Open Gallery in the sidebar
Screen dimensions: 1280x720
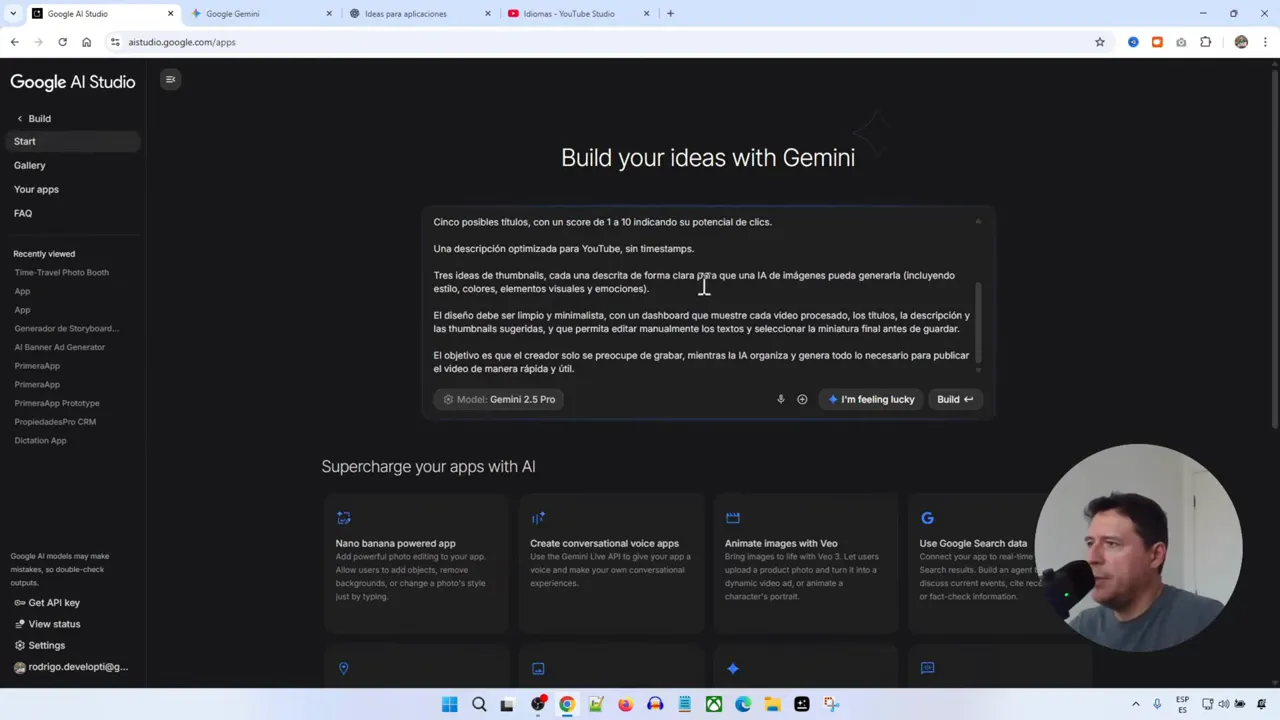(x=29, y=165)
